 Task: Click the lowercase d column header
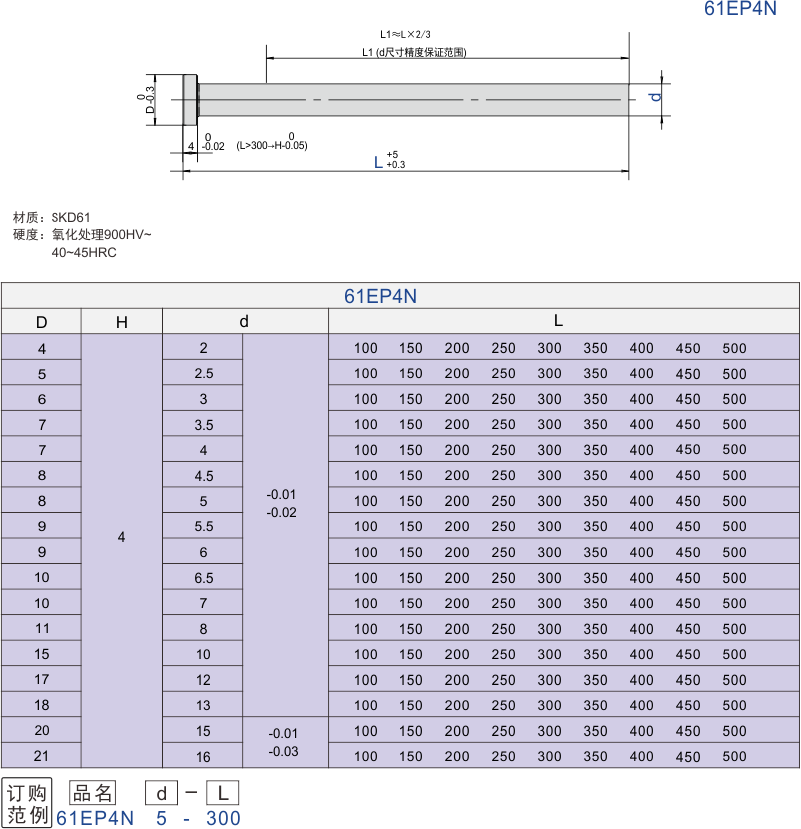tap(244, 322)
